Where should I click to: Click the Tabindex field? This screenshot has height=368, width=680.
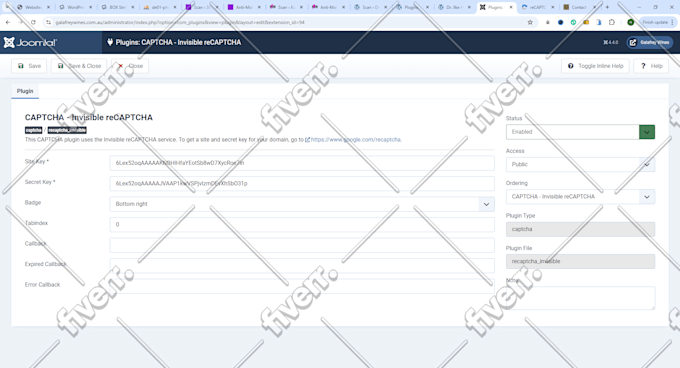coord(302,225)
